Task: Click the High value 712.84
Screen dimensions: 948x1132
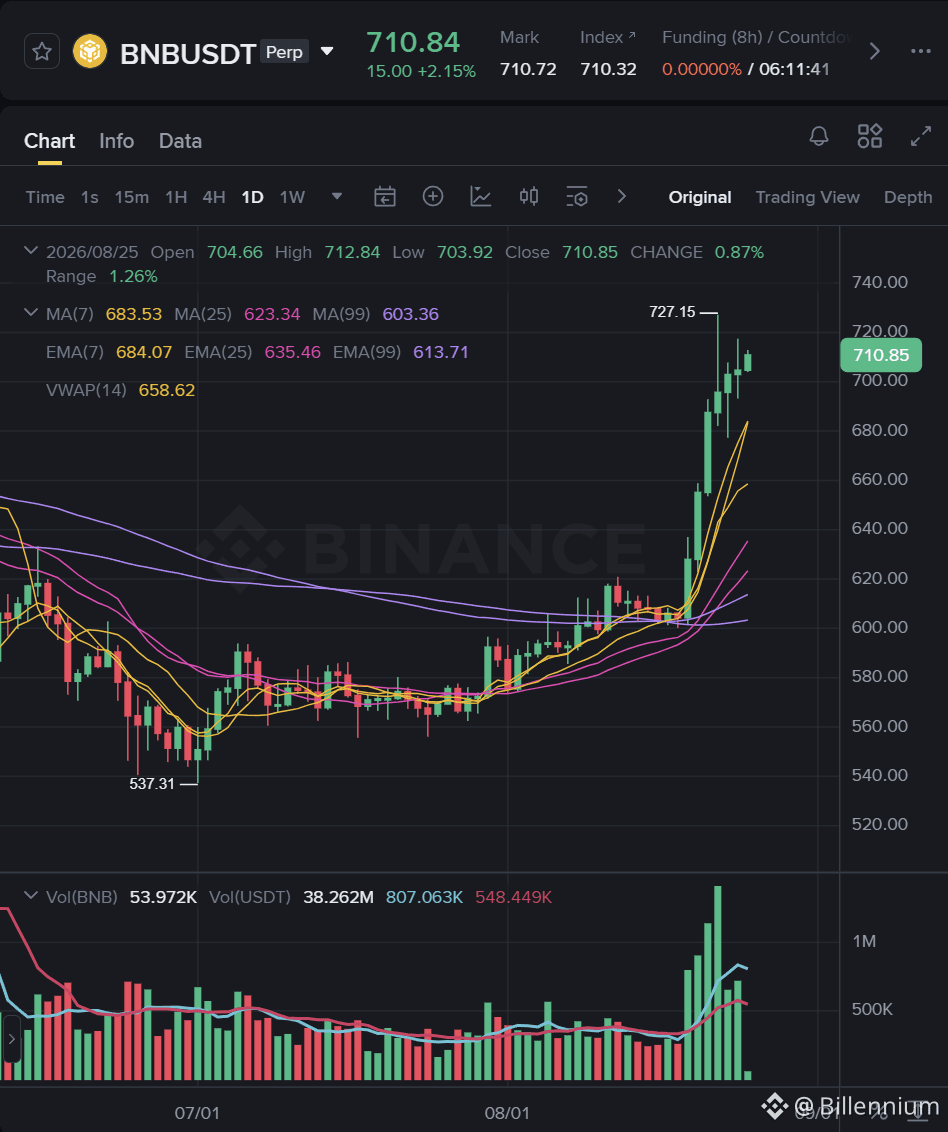Action: click(x=352, y=253)
